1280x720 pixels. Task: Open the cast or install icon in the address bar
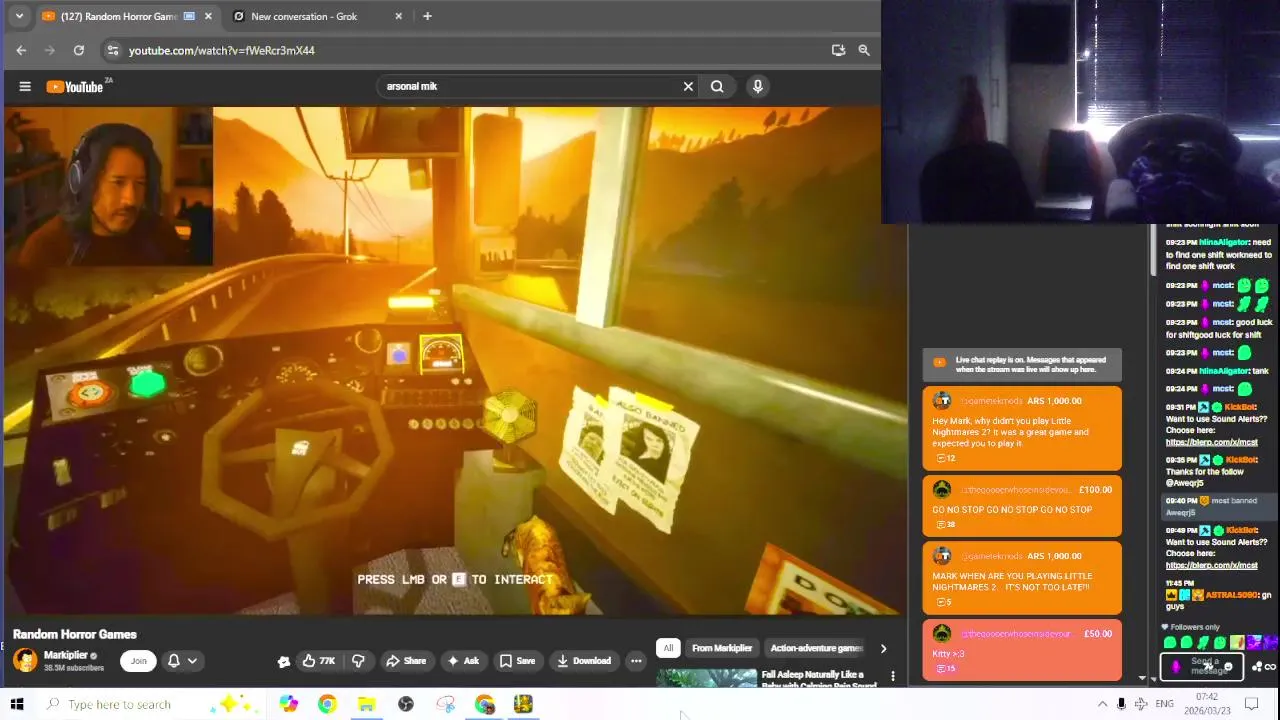click(838, 50)
